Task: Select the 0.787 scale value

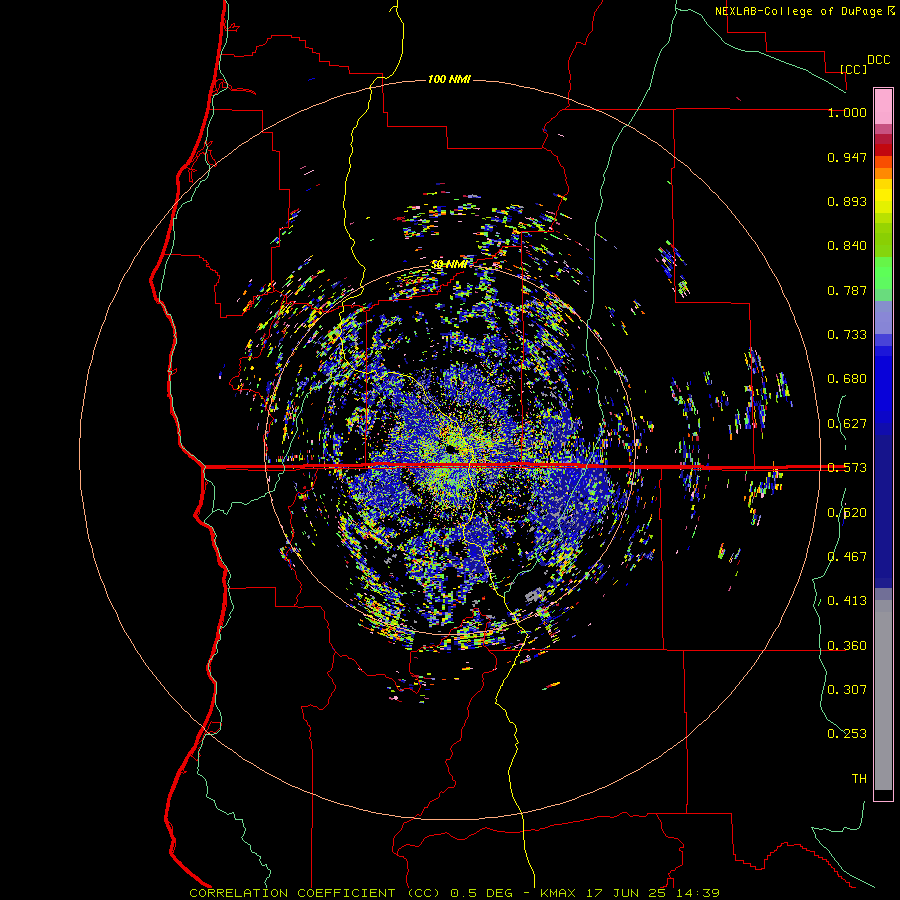Action: point(847,290)
